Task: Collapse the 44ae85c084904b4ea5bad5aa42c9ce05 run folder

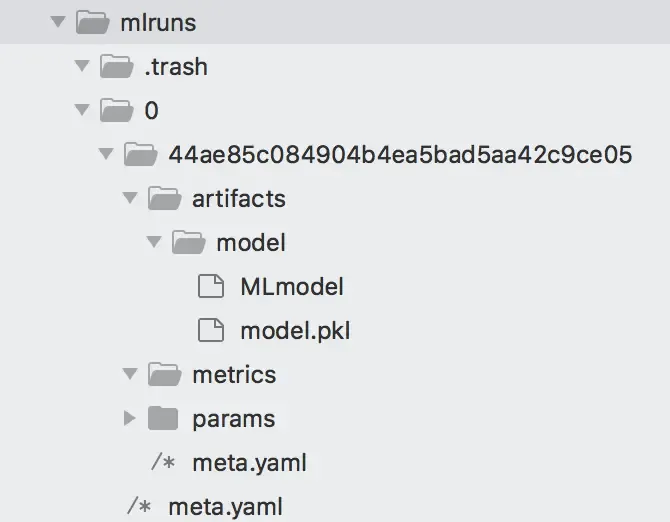Action: click(106, 153)
